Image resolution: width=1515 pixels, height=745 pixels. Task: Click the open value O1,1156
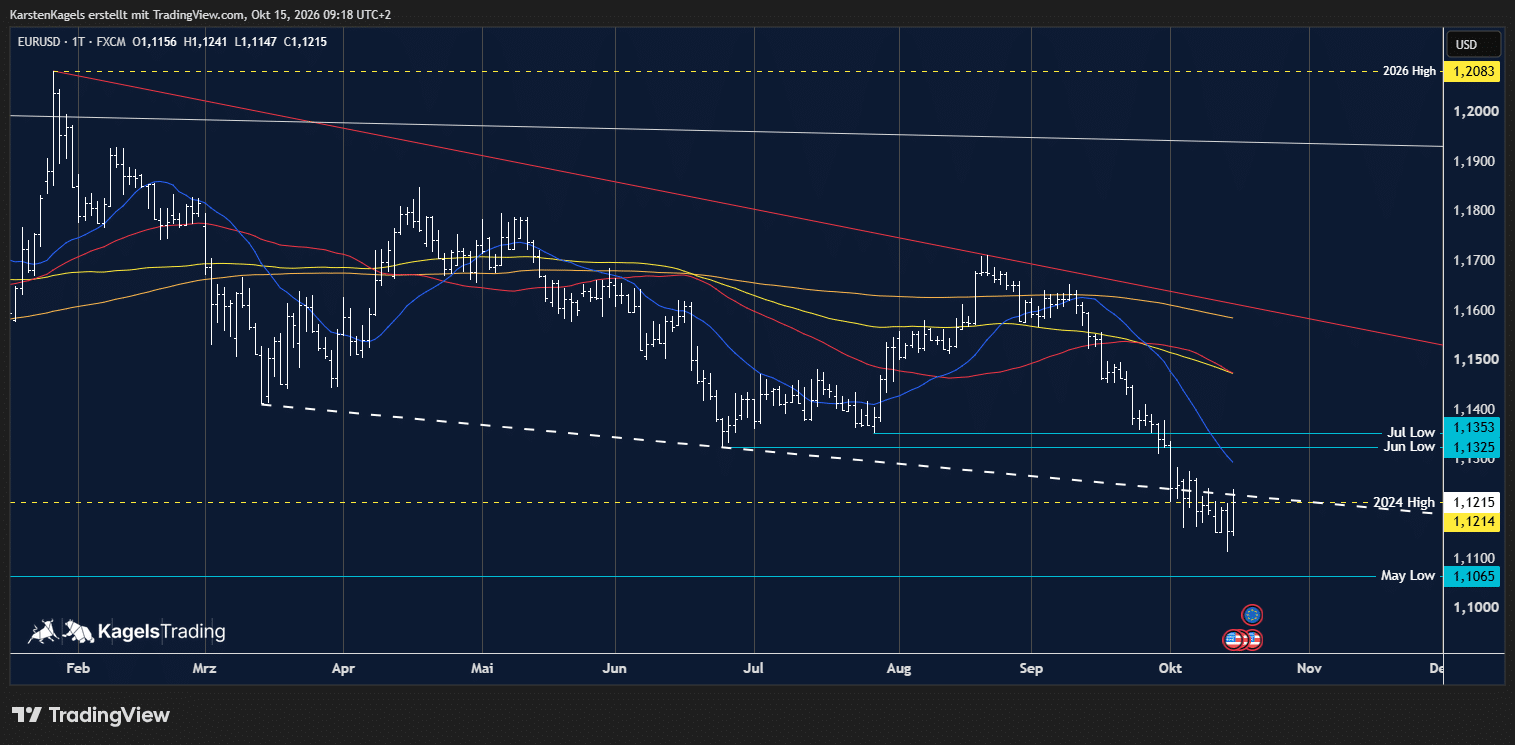154,41
